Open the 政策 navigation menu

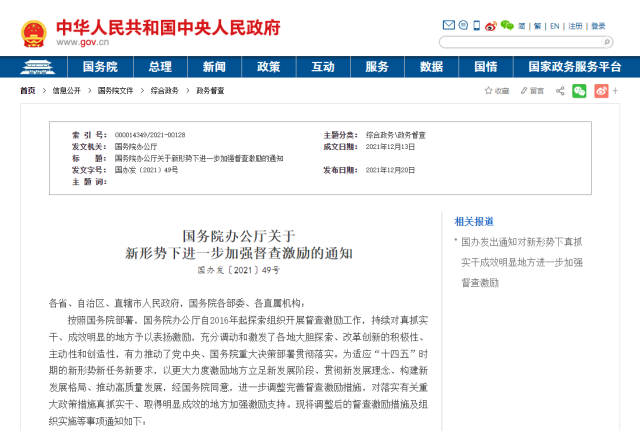[268, 66]
